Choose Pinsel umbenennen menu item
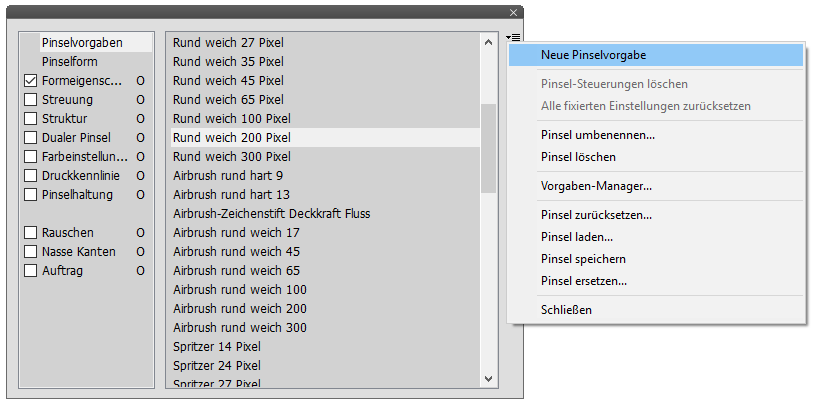The height and width of the screenshot is (404, 814). tap(597, 135)
